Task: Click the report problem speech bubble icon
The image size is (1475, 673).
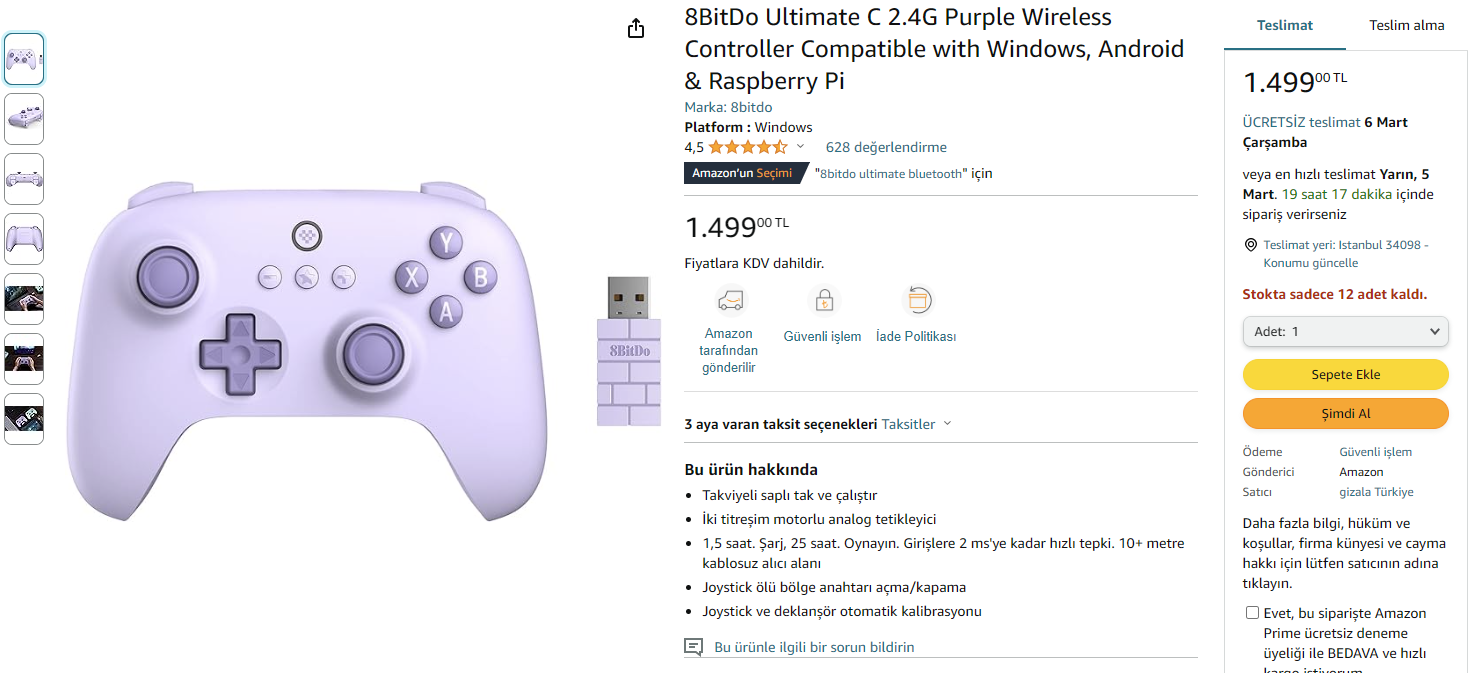Action: click(692, 647)
